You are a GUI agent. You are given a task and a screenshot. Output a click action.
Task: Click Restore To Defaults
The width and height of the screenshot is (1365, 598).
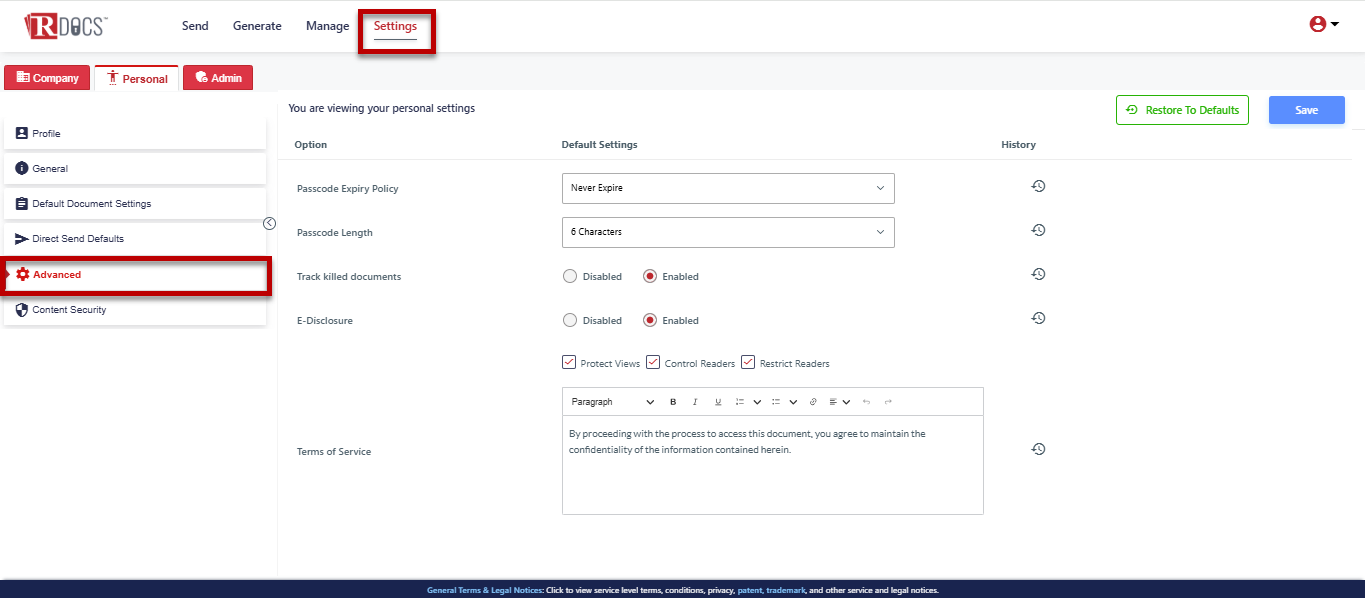1182,110
